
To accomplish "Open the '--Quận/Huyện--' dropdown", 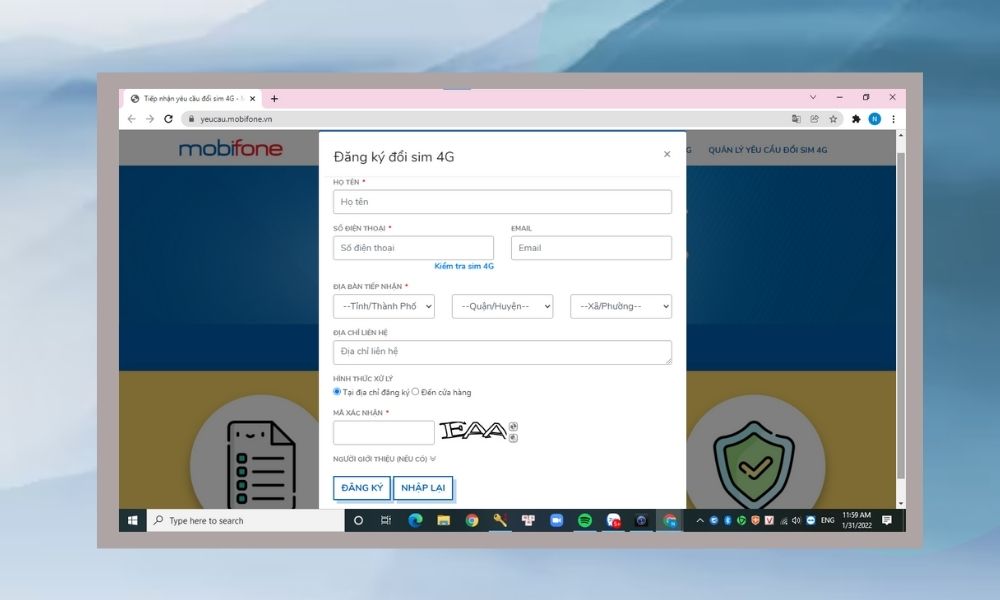I will pos(503,306).
